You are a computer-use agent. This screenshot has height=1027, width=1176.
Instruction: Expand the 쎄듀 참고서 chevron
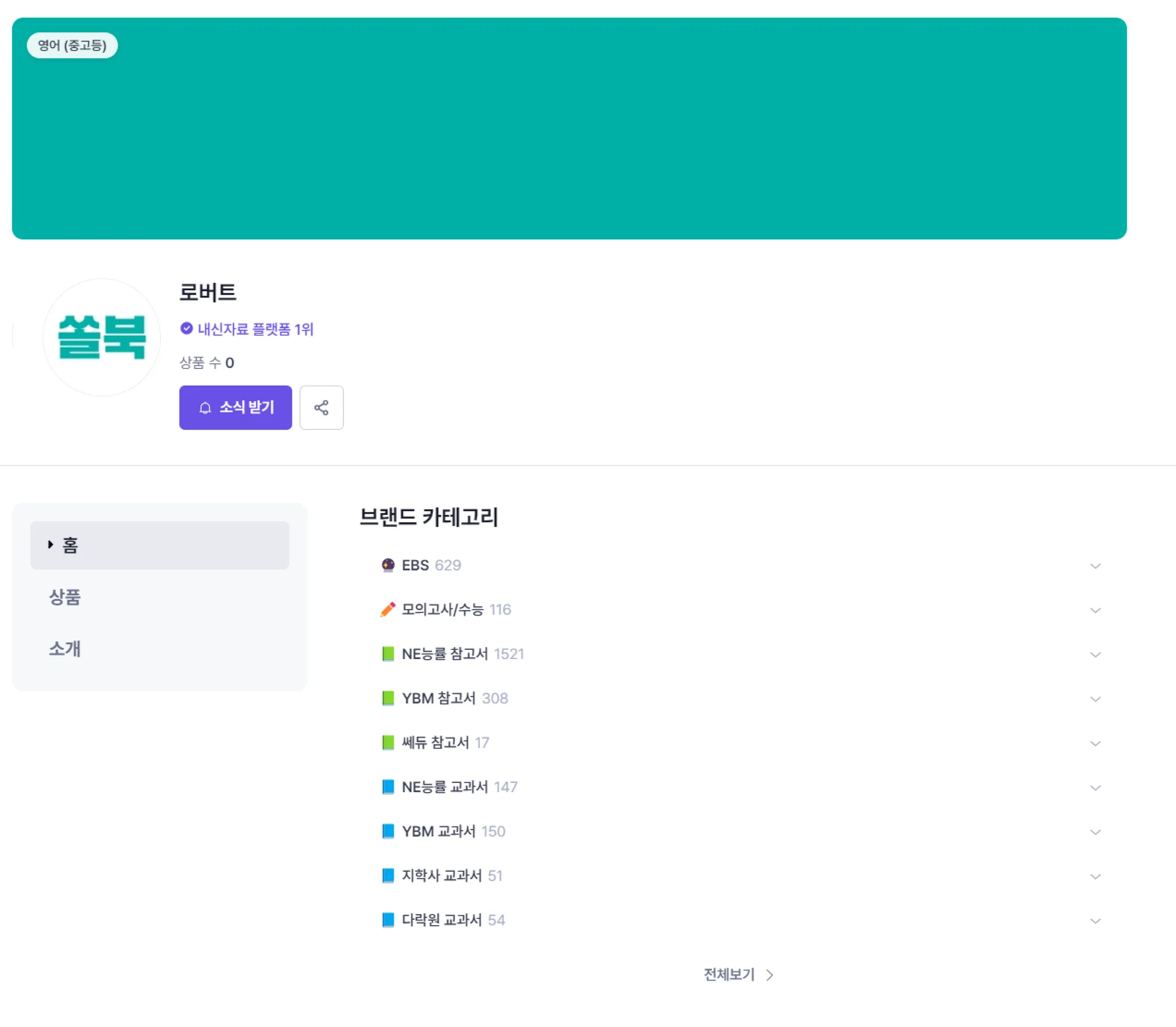point(1095,744)
